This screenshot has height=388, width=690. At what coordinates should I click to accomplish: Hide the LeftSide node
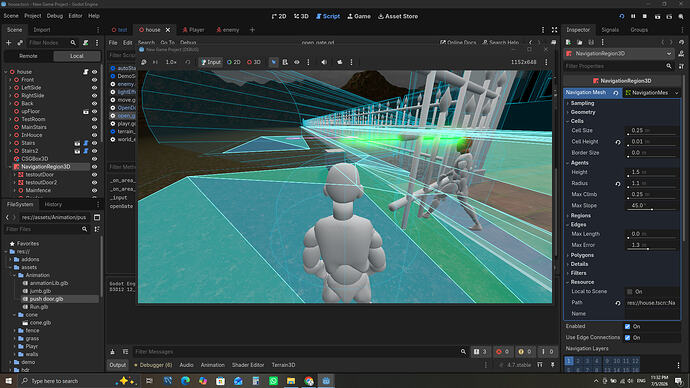(94, 88)
